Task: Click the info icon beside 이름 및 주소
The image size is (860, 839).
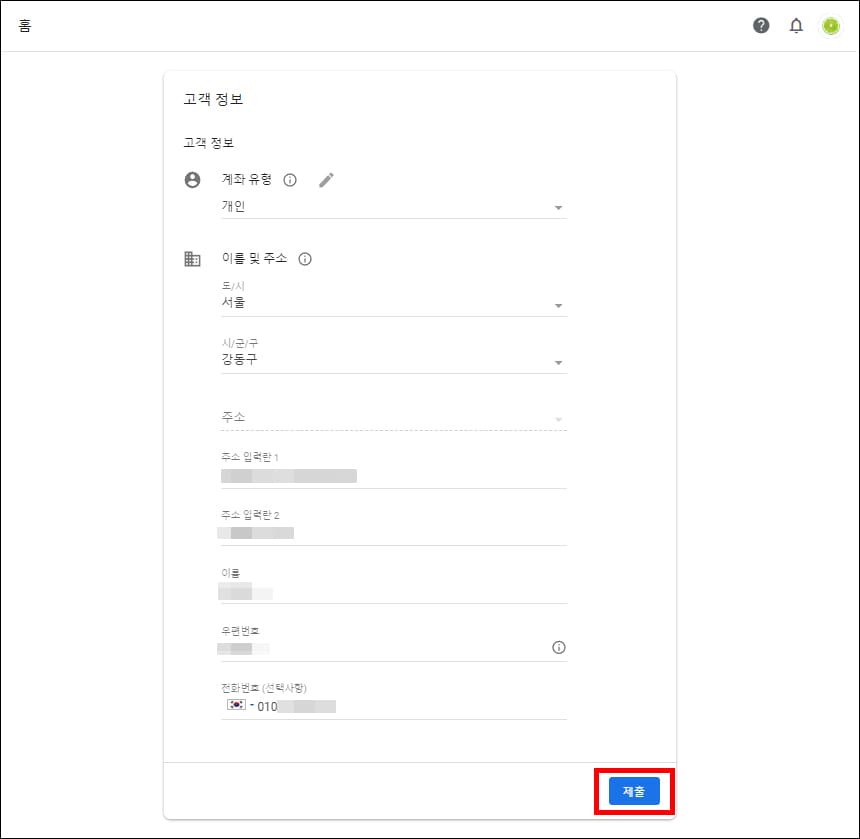Action: tap(304, 258)
